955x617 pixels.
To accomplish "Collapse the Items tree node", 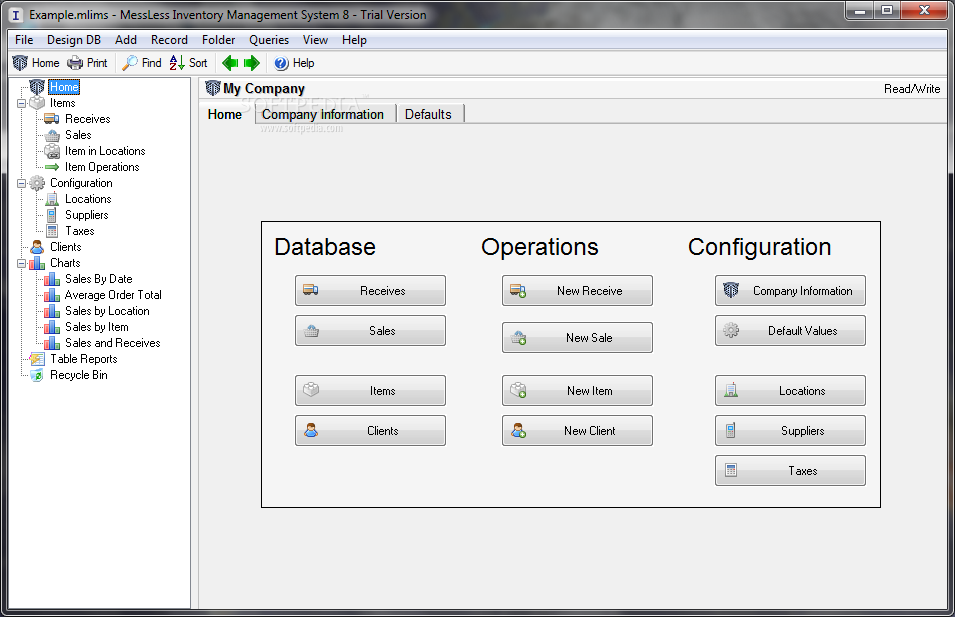I will coord(21,104).
